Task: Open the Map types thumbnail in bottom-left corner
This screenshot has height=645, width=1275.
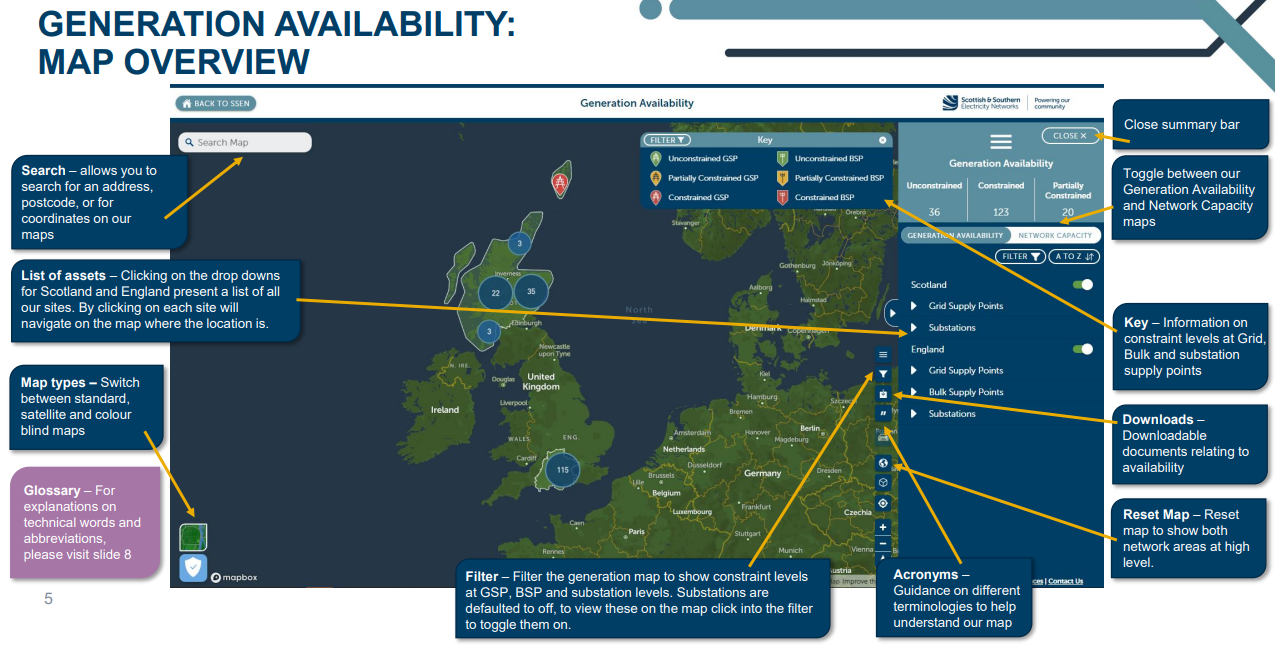Action: point(193,537)
